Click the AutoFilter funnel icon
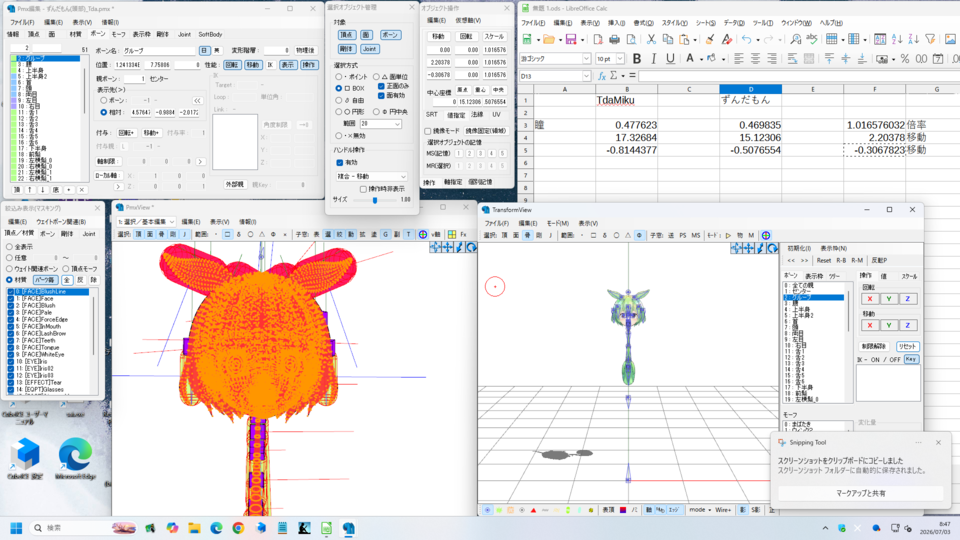 click(x=930, y=39)
